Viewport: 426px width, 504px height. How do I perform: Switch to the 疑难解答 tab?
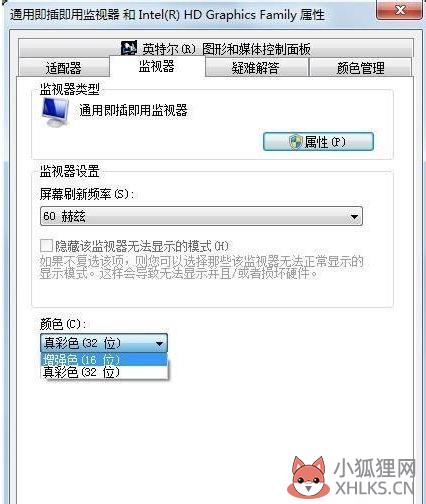[x=256, y=68]
